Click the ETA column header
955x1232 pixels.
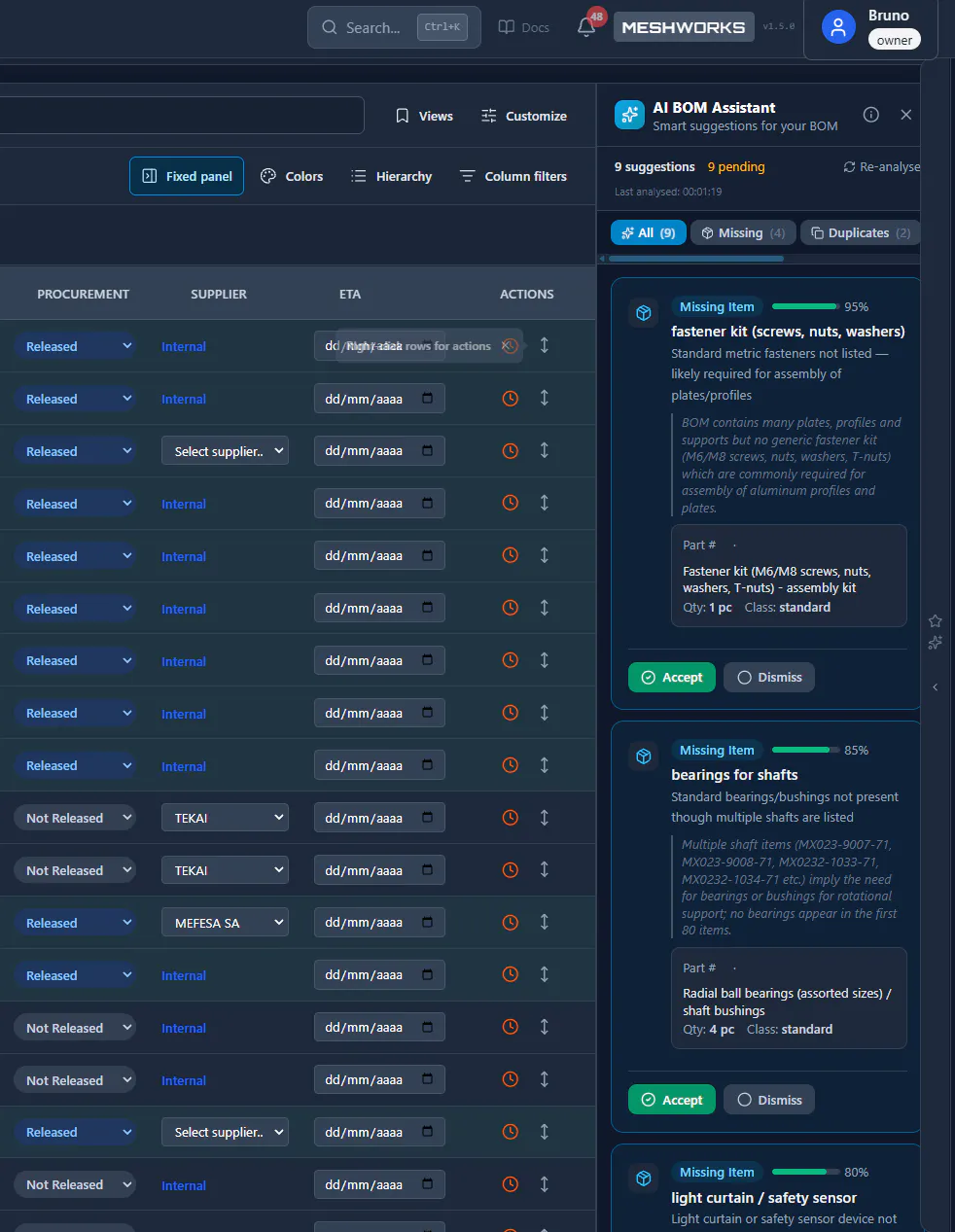(350, 294)
